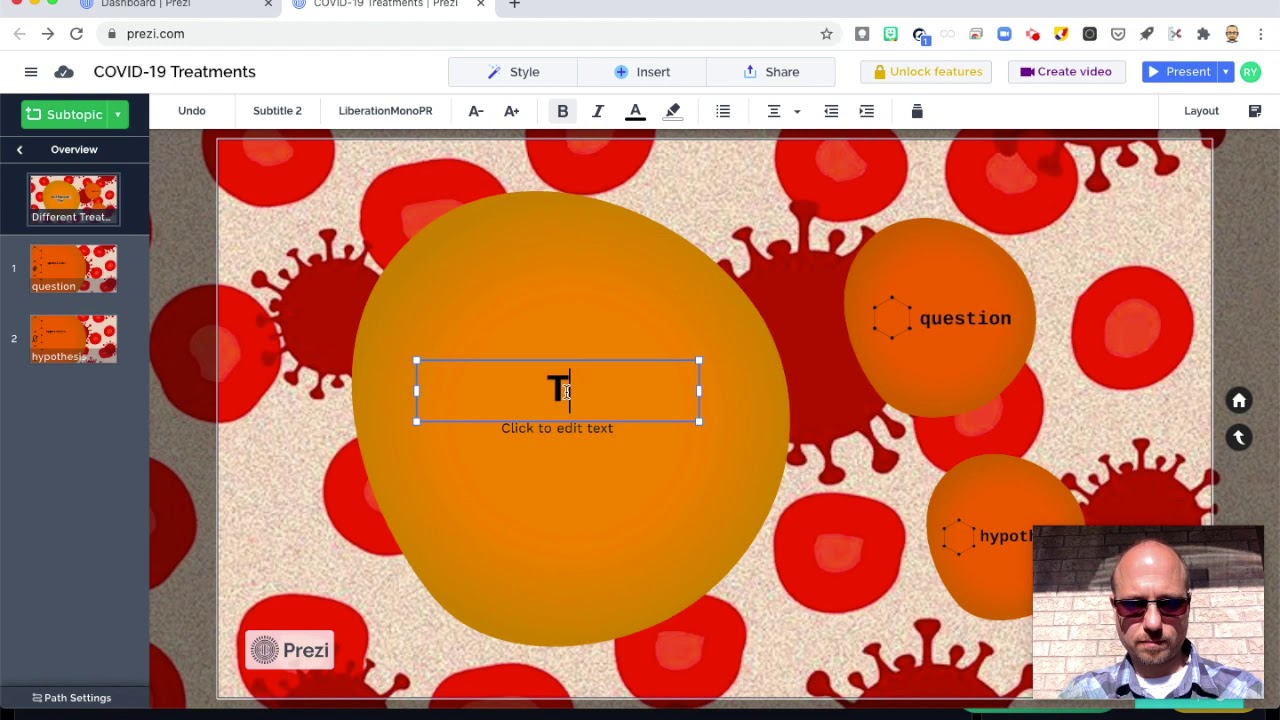Start the presentation with Present

[x=1178, y=72]
